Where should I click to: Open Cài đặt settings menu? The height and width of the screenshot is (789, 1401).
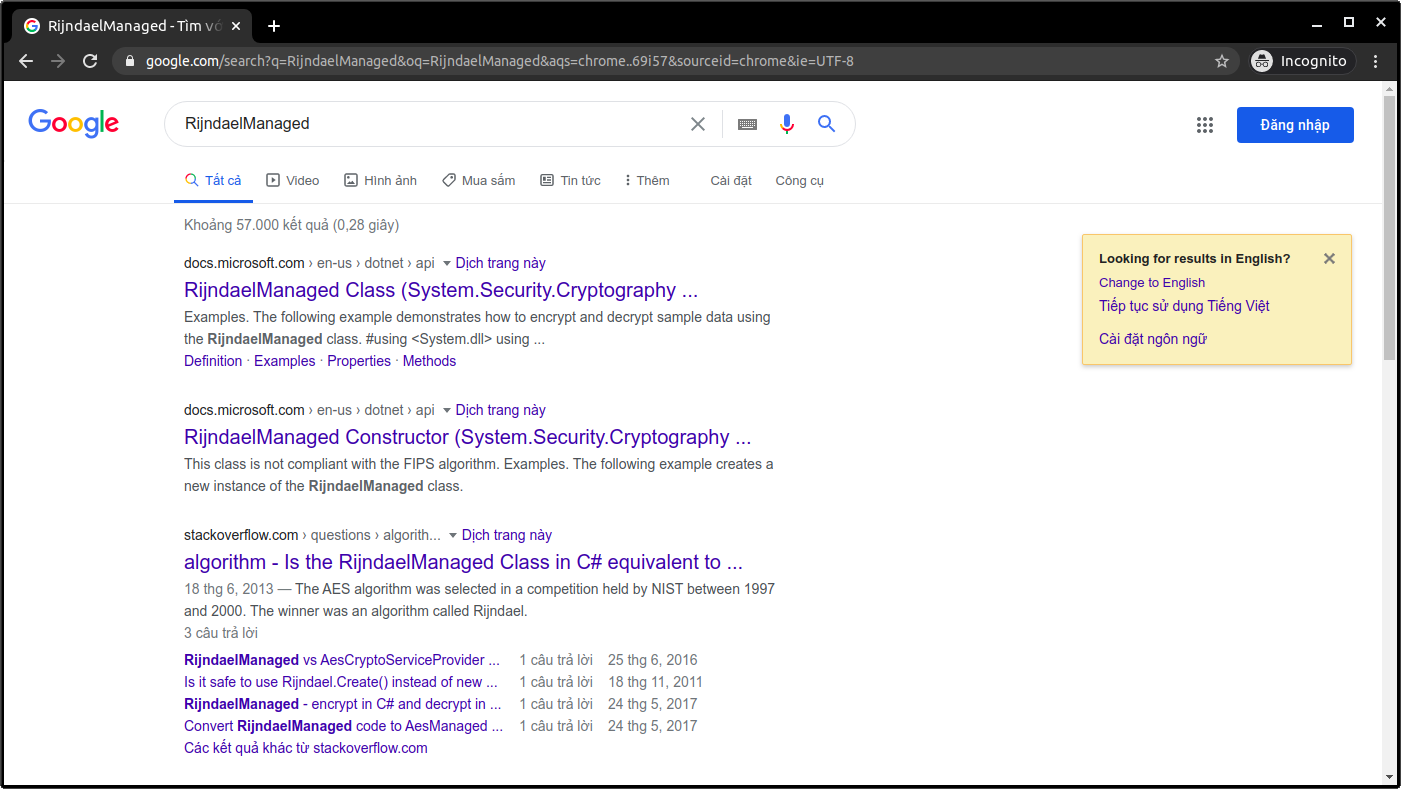(731, 180)
